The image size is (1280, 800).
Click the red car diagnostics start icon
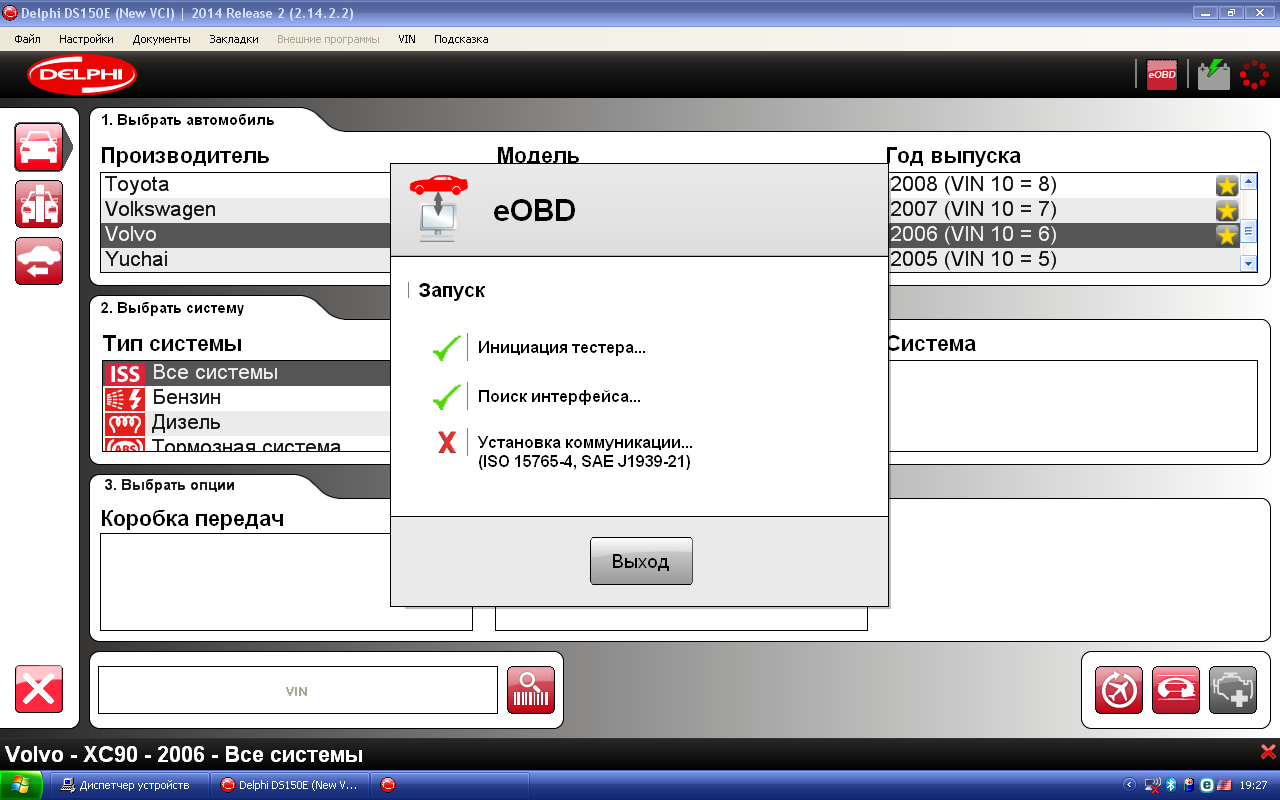click(x=1176, y=690)
